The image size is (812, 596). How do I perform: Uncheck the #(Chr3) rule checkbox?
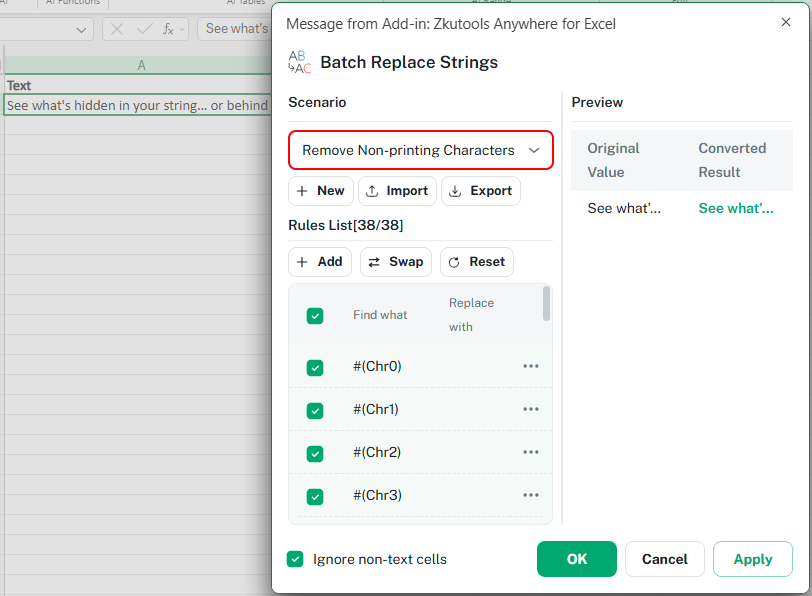point(315,497)
